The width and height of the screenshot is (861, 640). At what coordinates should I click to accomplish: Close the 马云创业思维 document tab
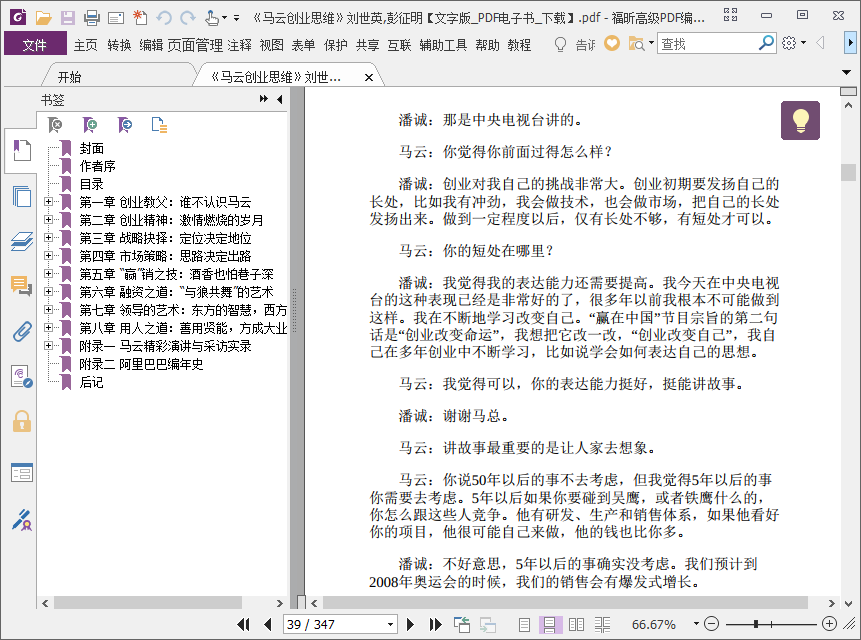[369, 77]
